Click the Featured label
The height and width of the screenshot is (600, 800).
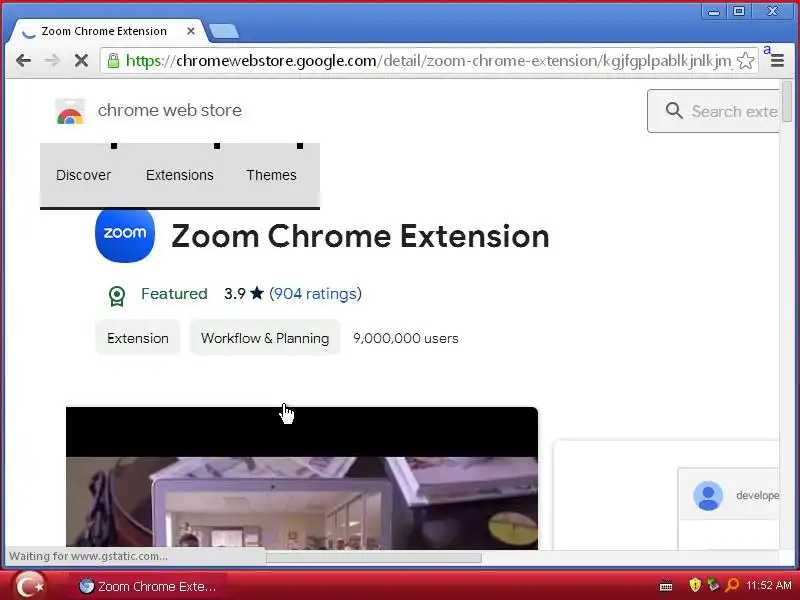tap(174, 294)
